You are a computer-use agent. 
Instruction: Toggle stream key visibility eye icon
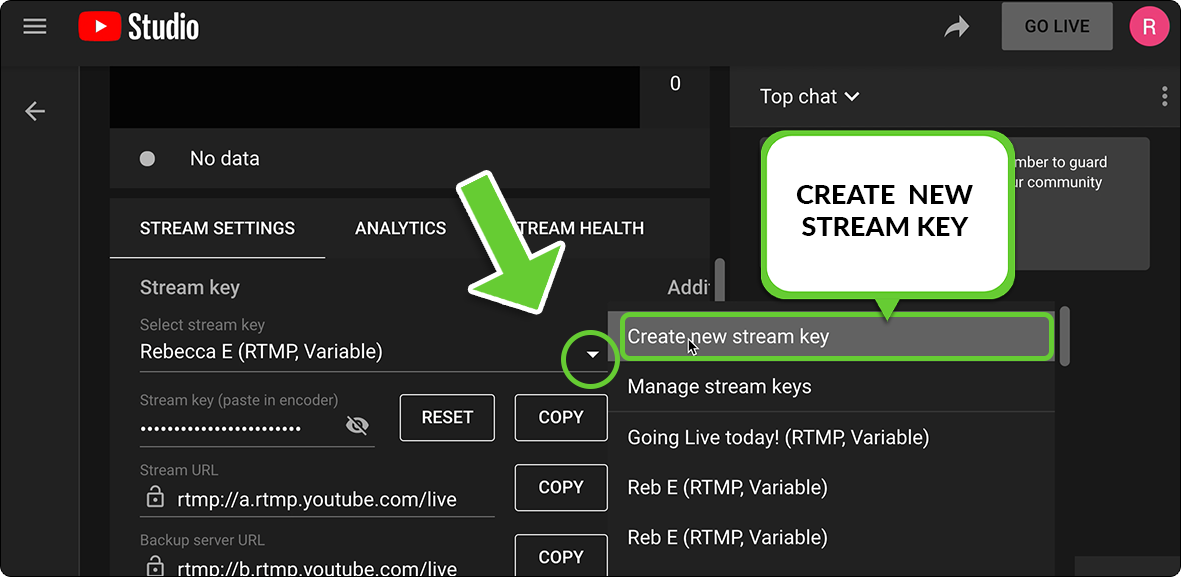point(357,426)
